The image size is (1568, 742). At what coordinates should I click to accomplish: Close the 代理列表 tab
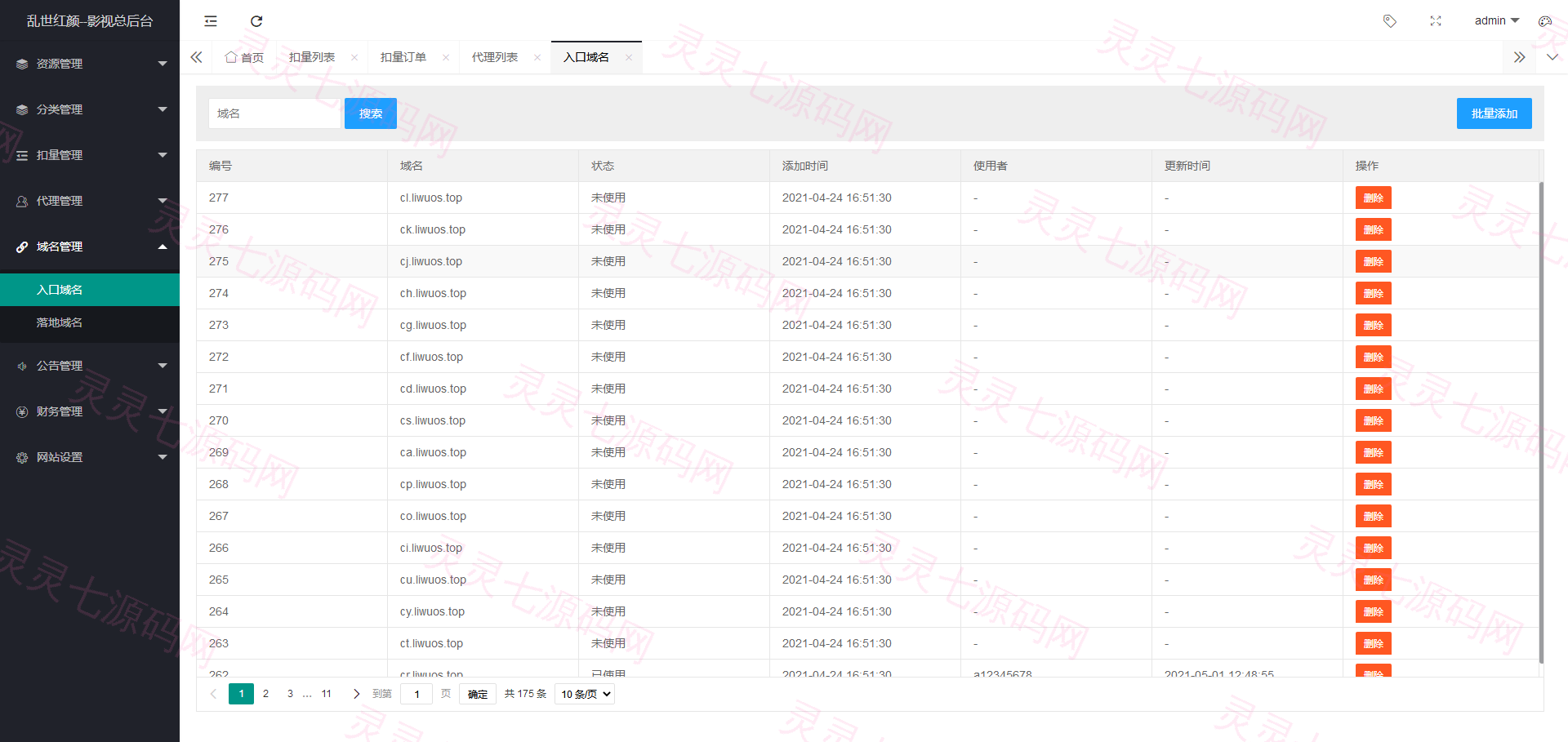(x=537, y=57)
